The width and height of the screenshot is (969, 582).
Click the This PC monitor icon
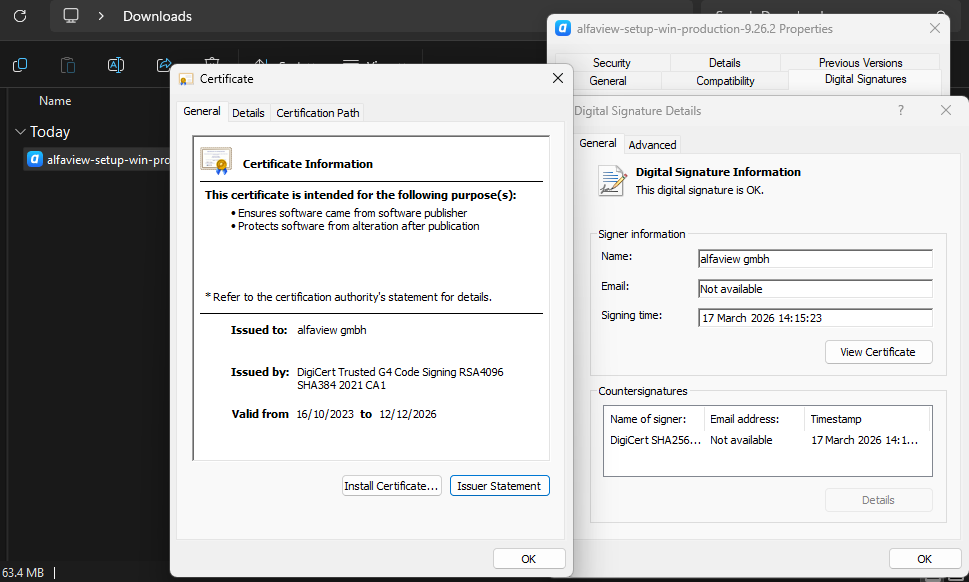click(71, 16)
